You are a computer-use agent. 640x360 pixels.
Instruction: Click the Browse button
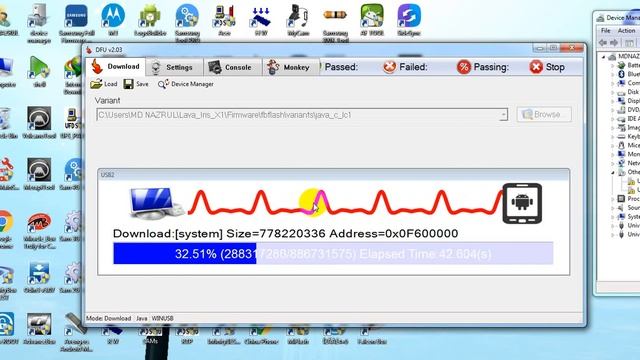pyautogui.click(x=544, y=115)
